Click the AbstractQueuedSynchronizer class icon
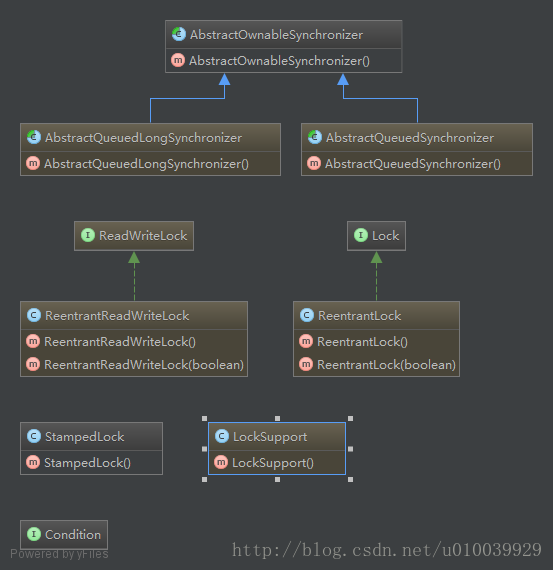This screenshot has width=553, height=570. point(315,137)
